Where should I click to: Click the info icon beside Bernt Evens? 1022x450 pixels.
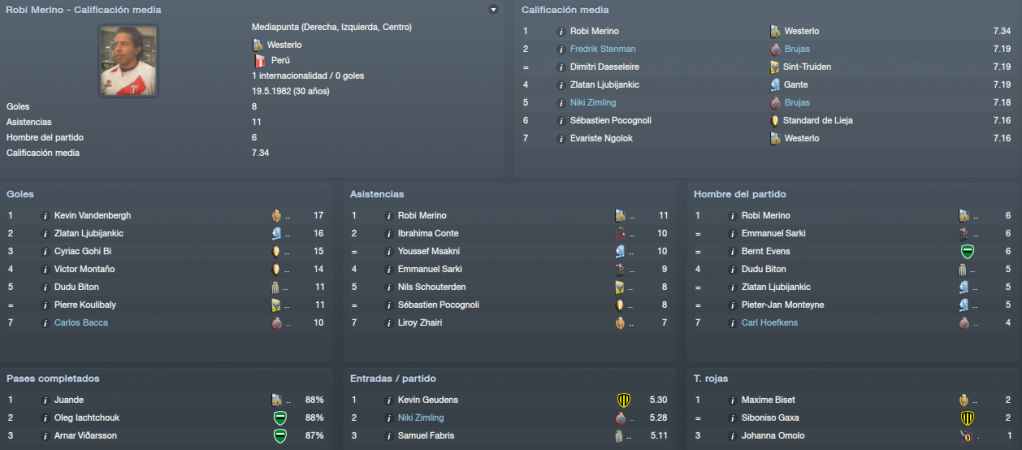(732, 251)
